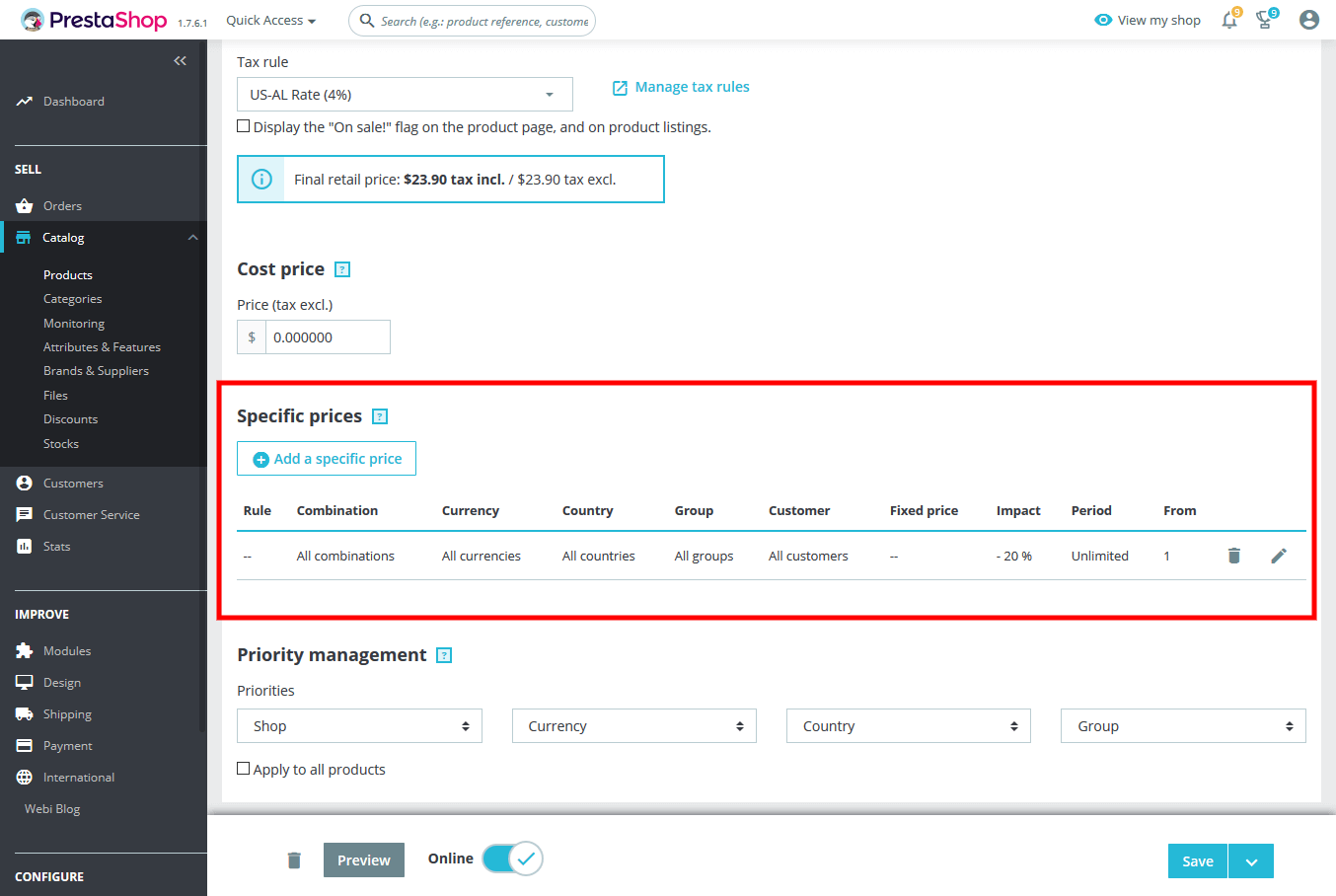Delete the specific price row with trash icon
This screenshot has width=1336, height=896.
point(1233,556)
